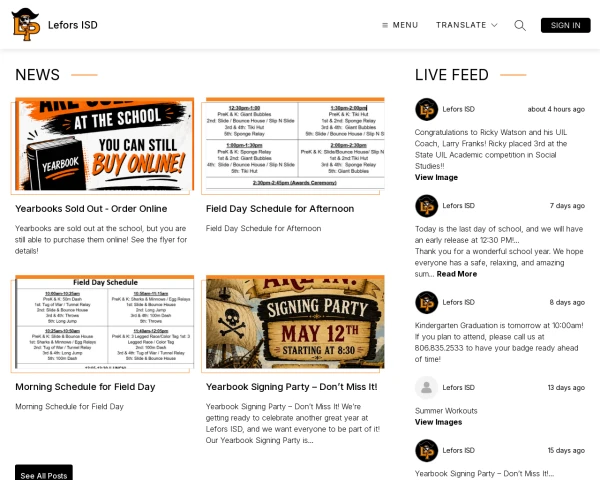Click the See All Posts button
This screenshot has height=480, width=600.
(44, 474)
